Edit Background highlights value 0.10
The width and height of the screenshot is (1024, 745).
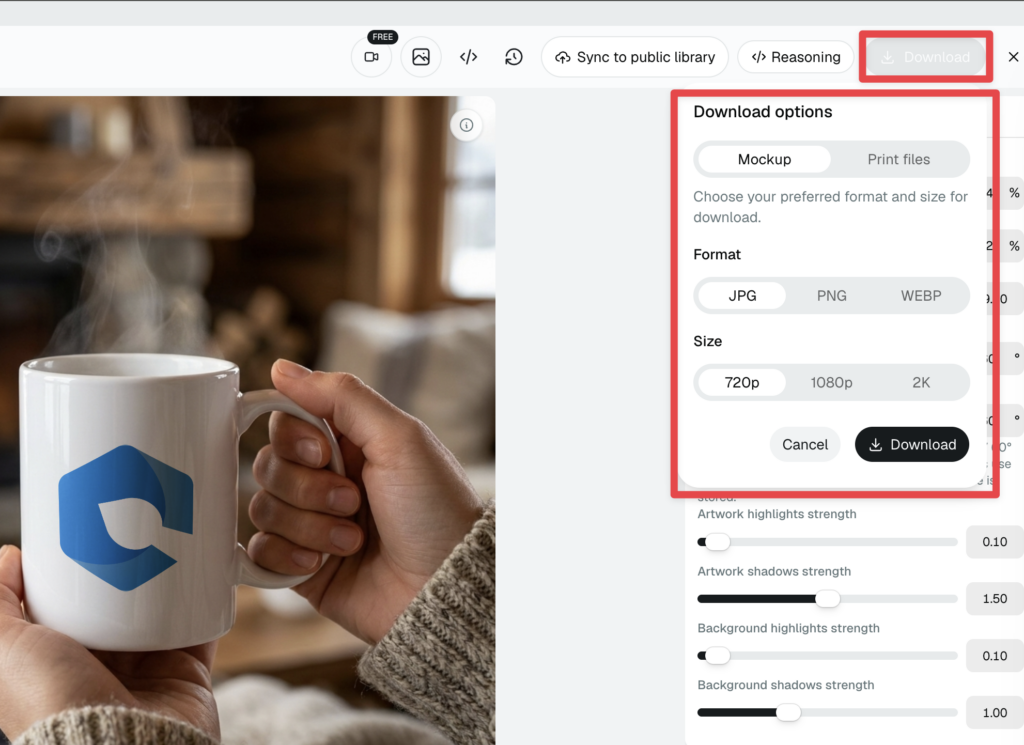coord(995,656)
